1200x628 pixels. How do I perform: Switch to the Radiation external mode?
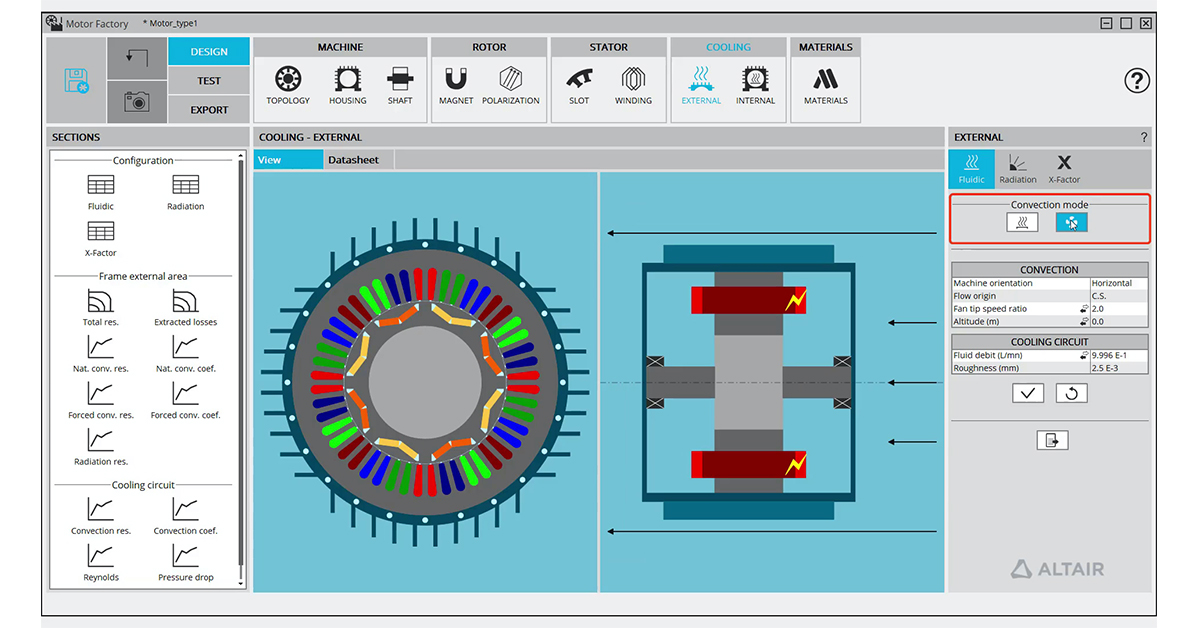(1017, 168)
